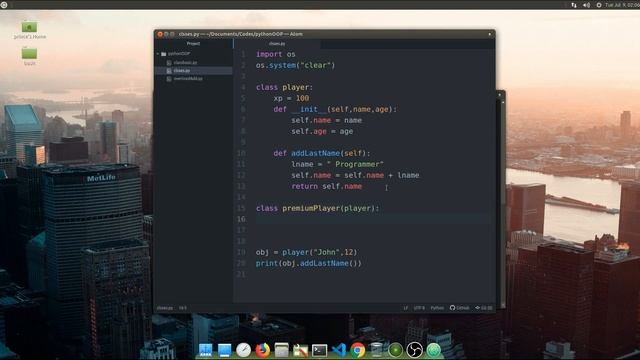640x360 pixels.
Task: Launch OBS Studio from the dock
Action: tap(414, 350)
